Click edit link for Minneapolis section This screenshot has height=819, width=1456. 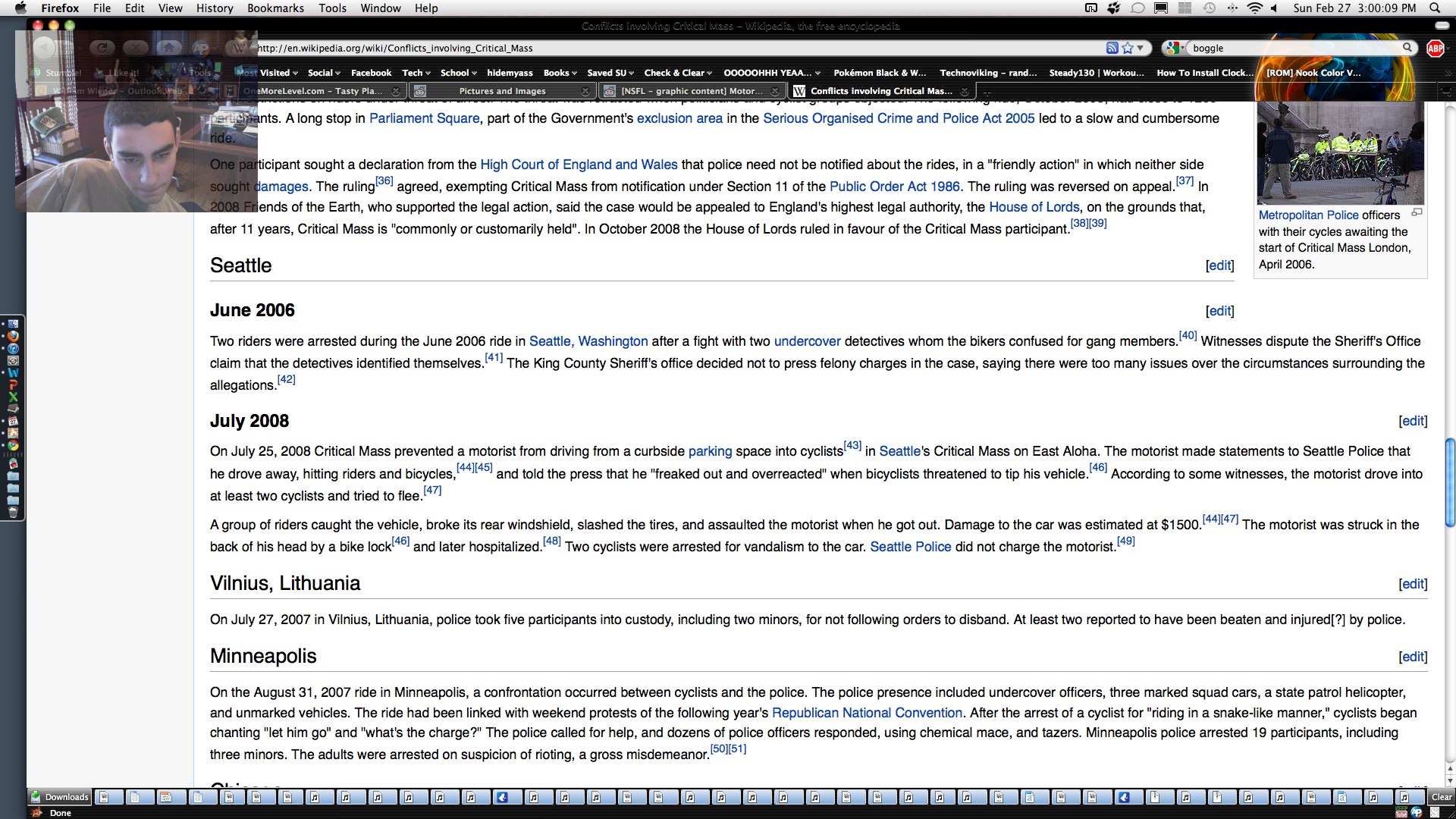pyautogui.click(x=1413, y=657)
